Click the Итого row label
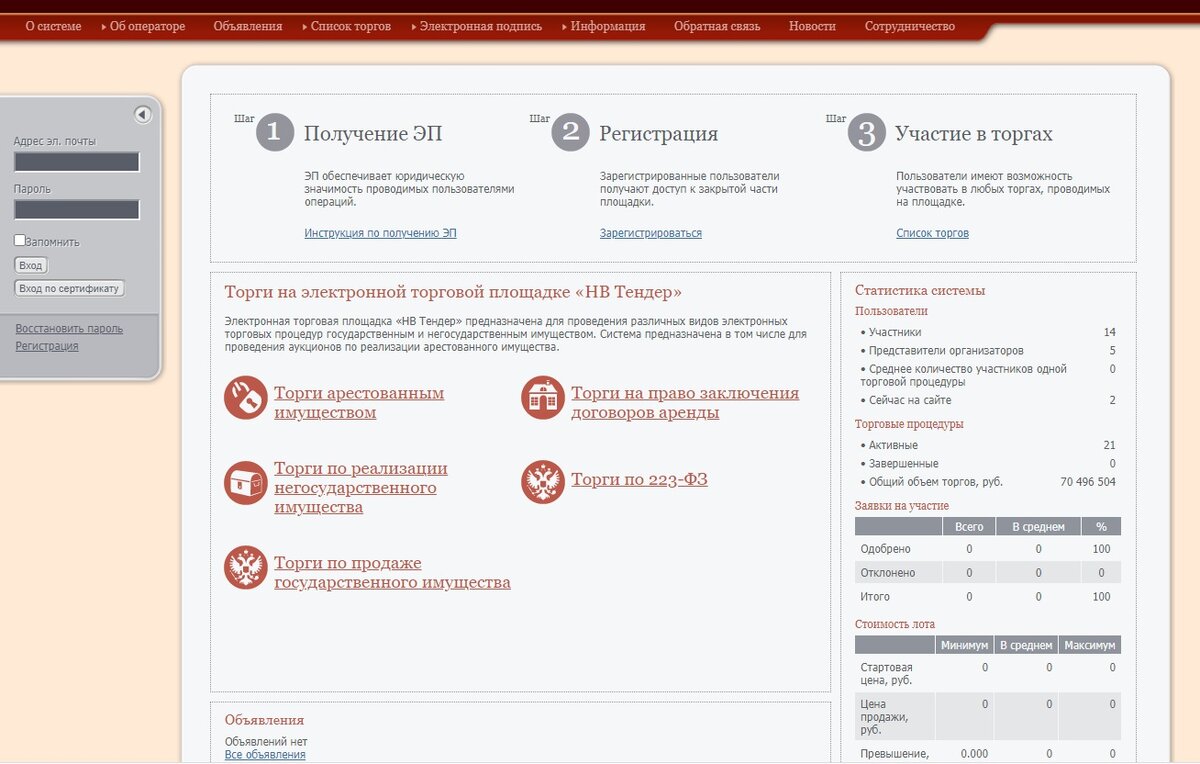 (x=875, y=597)
